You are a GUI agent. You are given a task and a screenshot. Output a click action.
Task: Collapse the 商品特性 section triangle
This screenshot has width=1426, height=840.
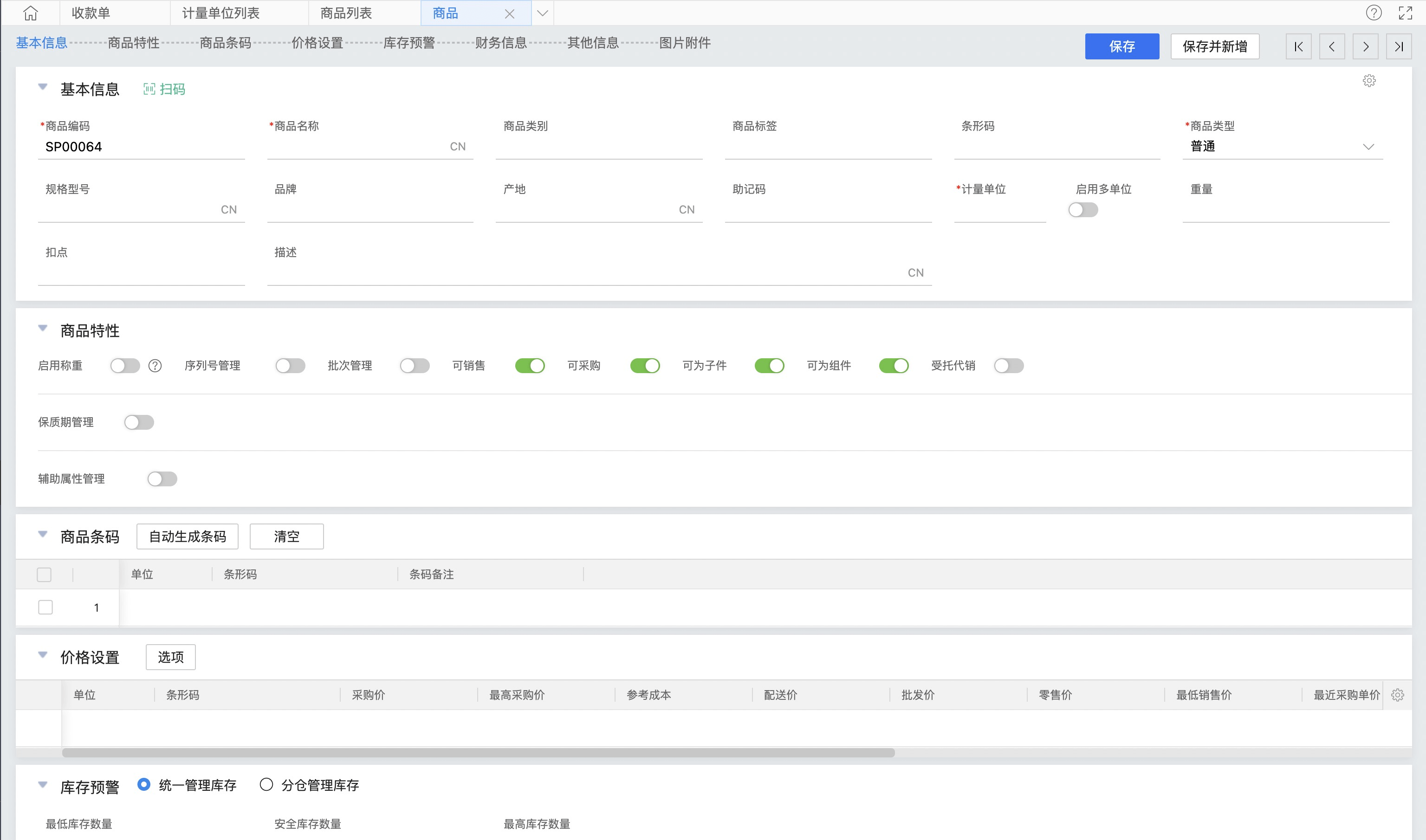tap(42, 328)
